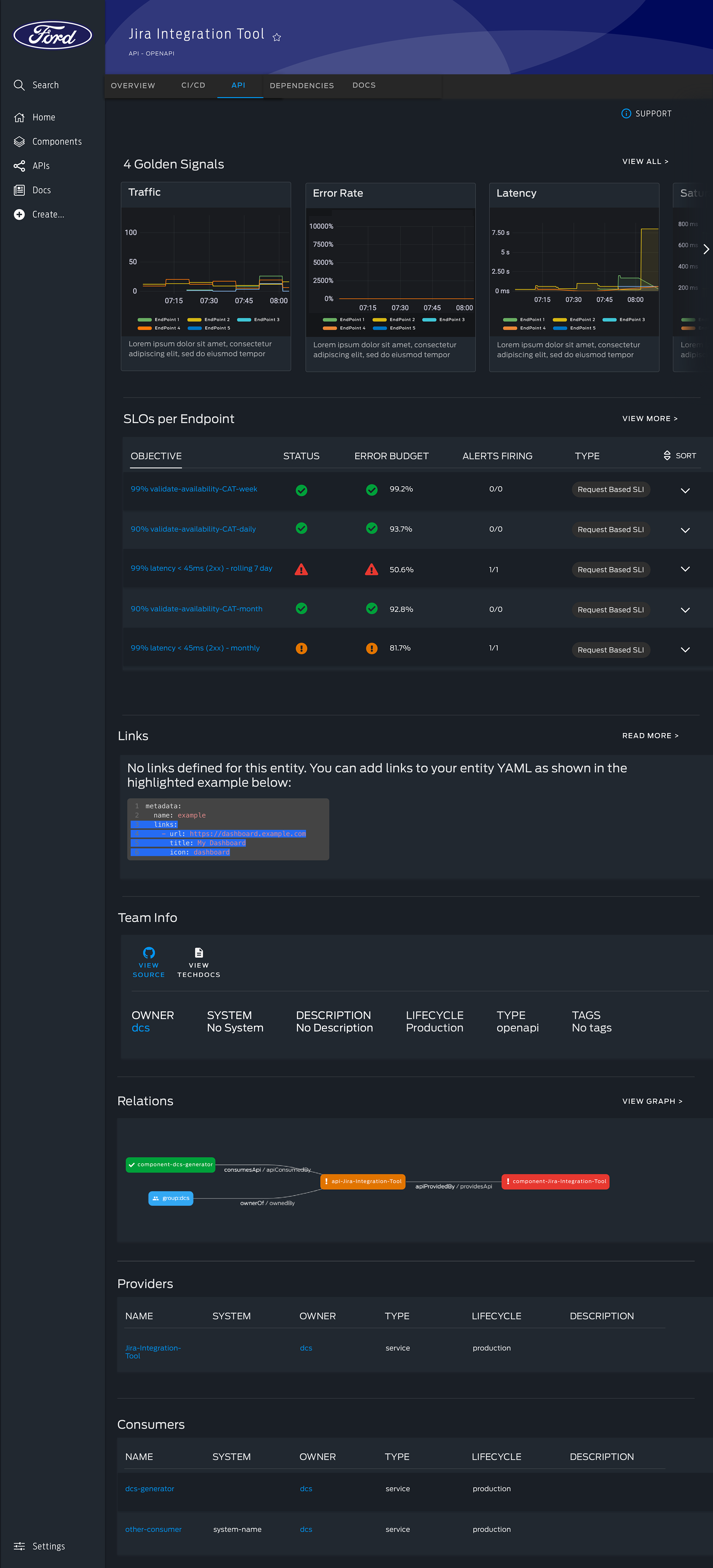713x1568 pixels.
Task: Click EndPoint 1 green legend swatch in Traffic
Action: (x=145, y=320)
